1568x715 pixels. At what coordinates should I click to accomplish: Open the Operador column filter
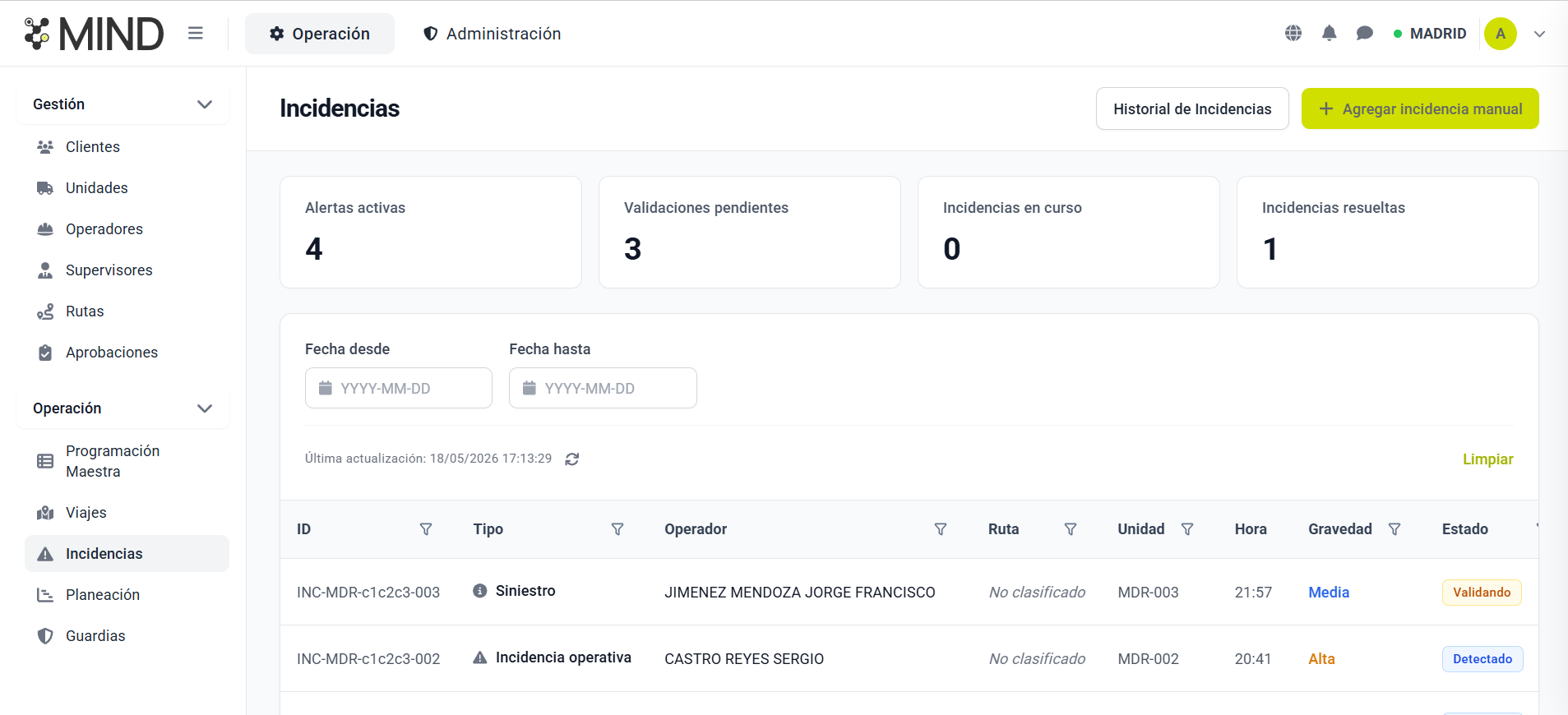coord(941,529)
